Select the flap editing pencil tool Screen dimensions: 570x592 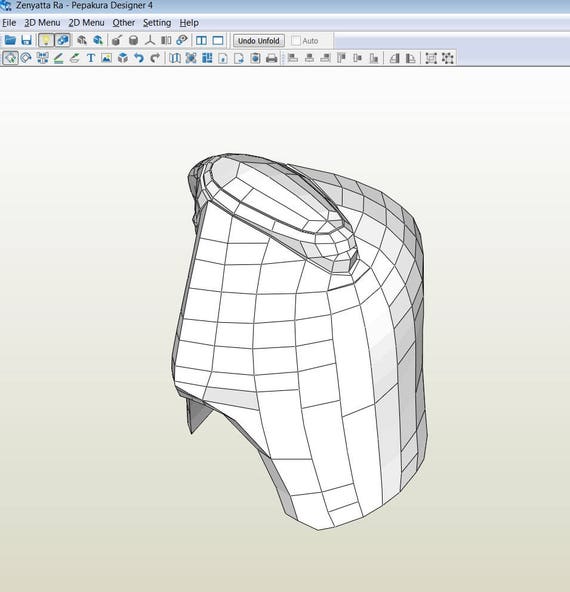pyautogui.click(x=75, y=58)
